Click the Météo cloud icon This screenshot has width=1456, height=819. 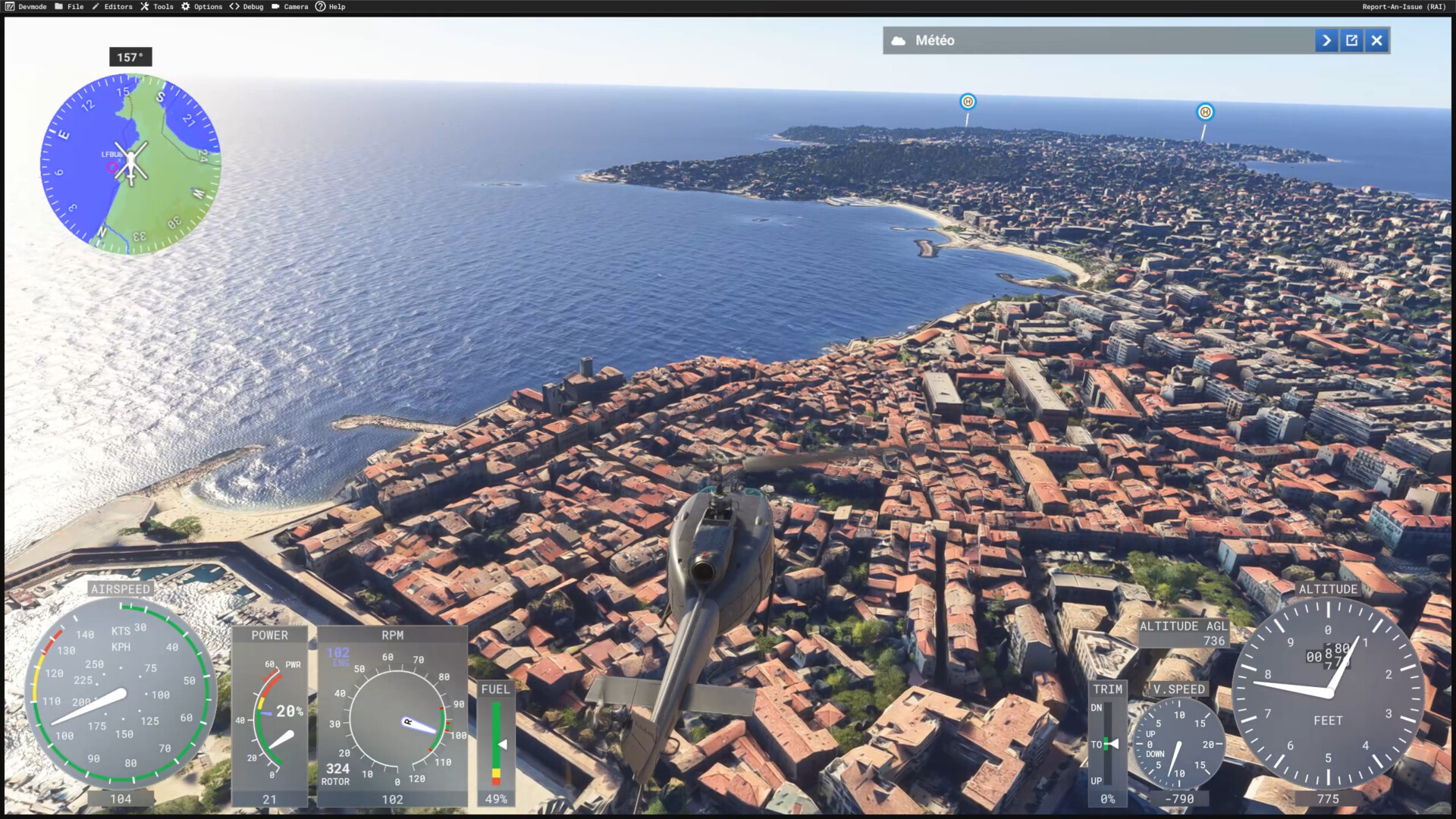coord(899,41)
